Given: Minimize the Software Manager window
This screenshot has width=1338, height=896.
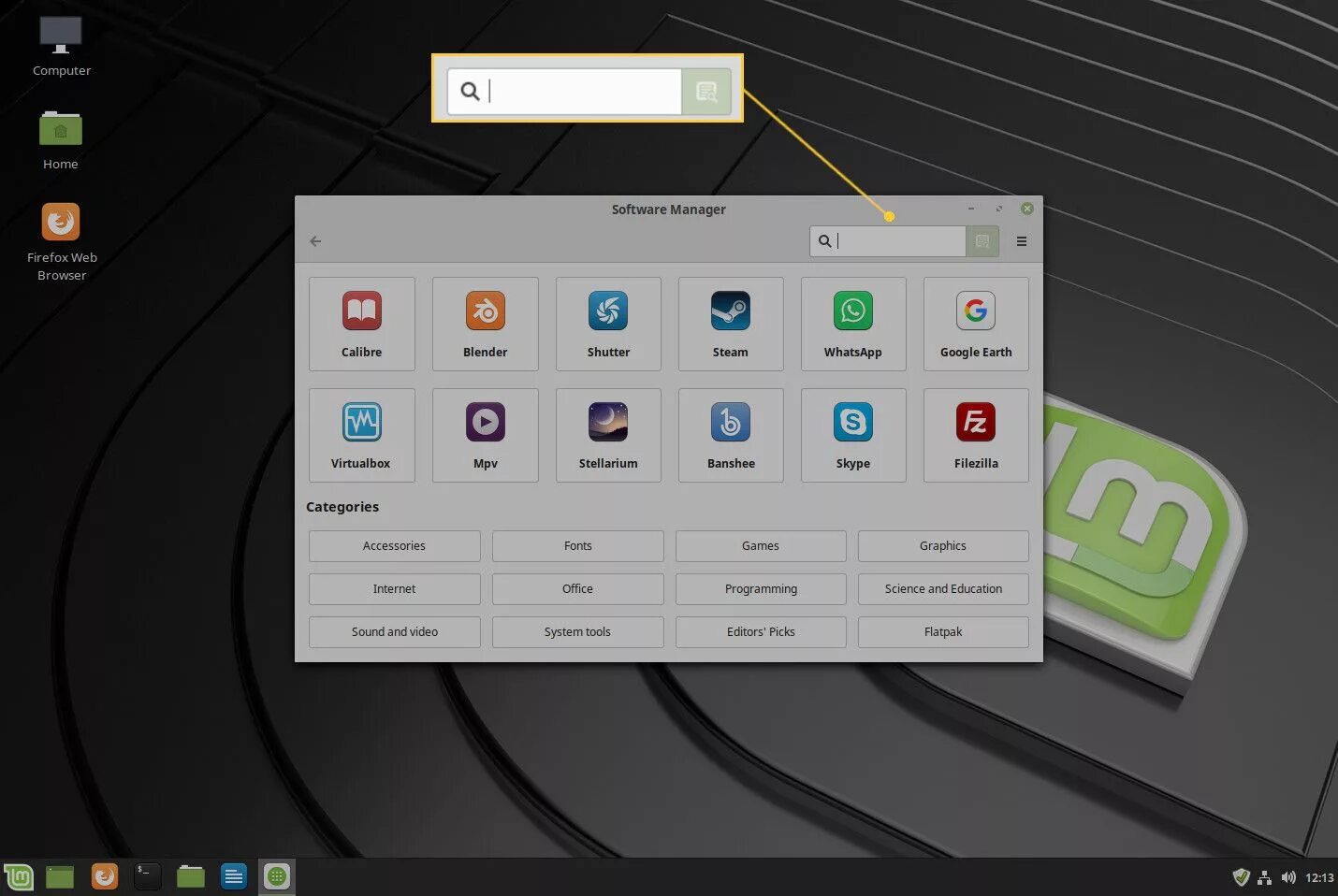Looking at the screenshot, I should tap(971, 209).
